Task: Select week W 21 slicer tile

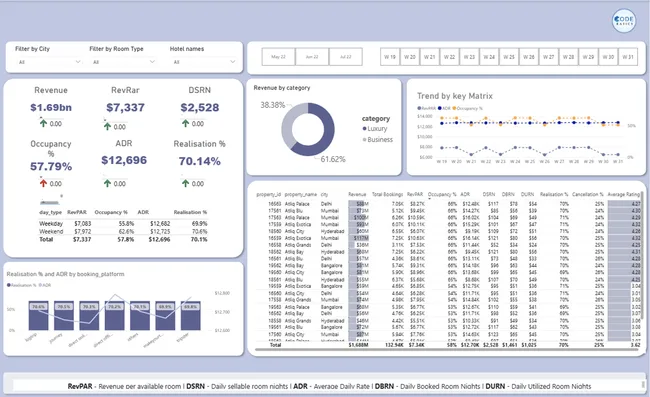Action: coord(429,57)
